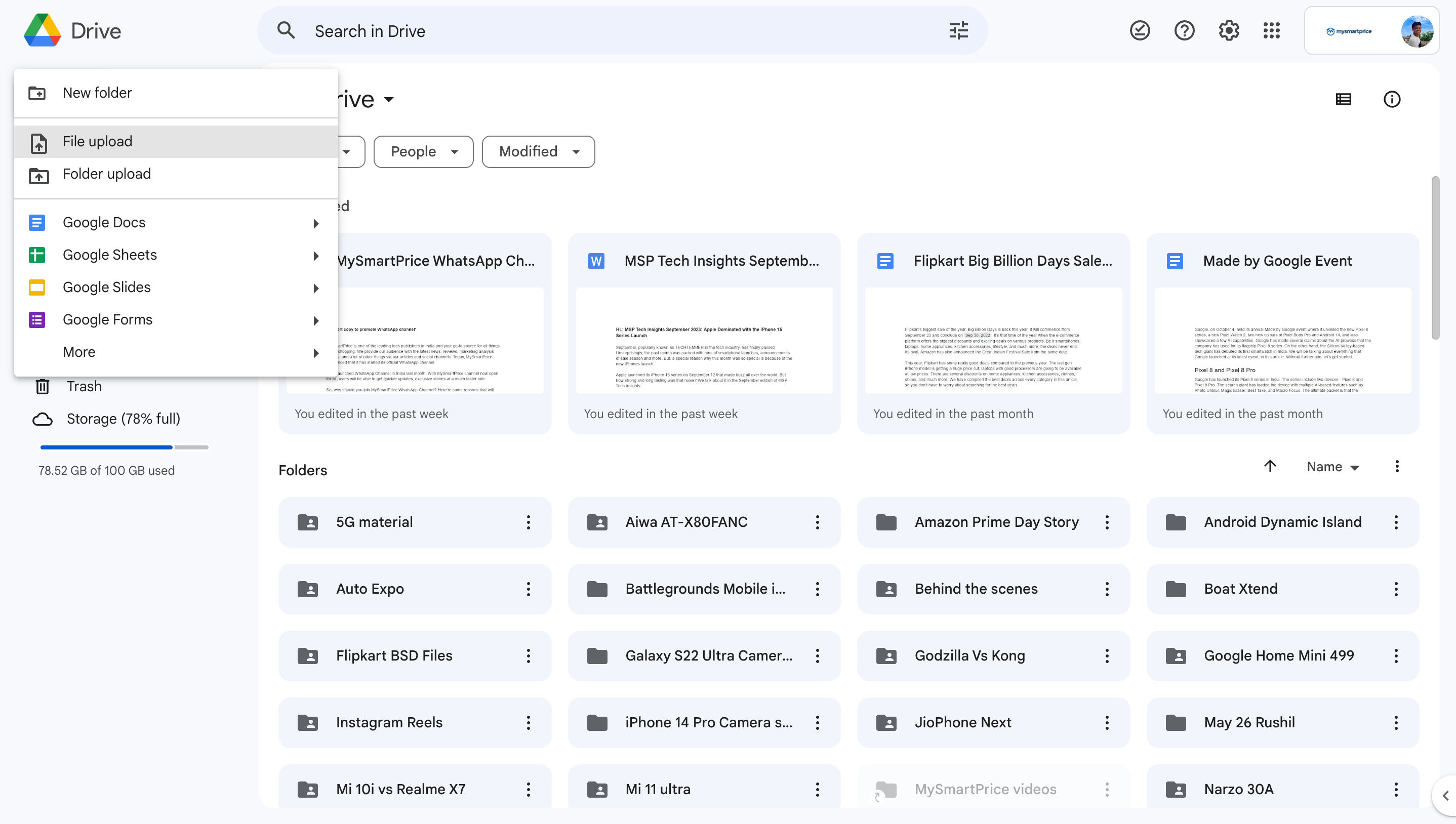This screenshot has height=824, width=1456.
Task: Open more sort options beside Name
Action: tap(1397, 466)
